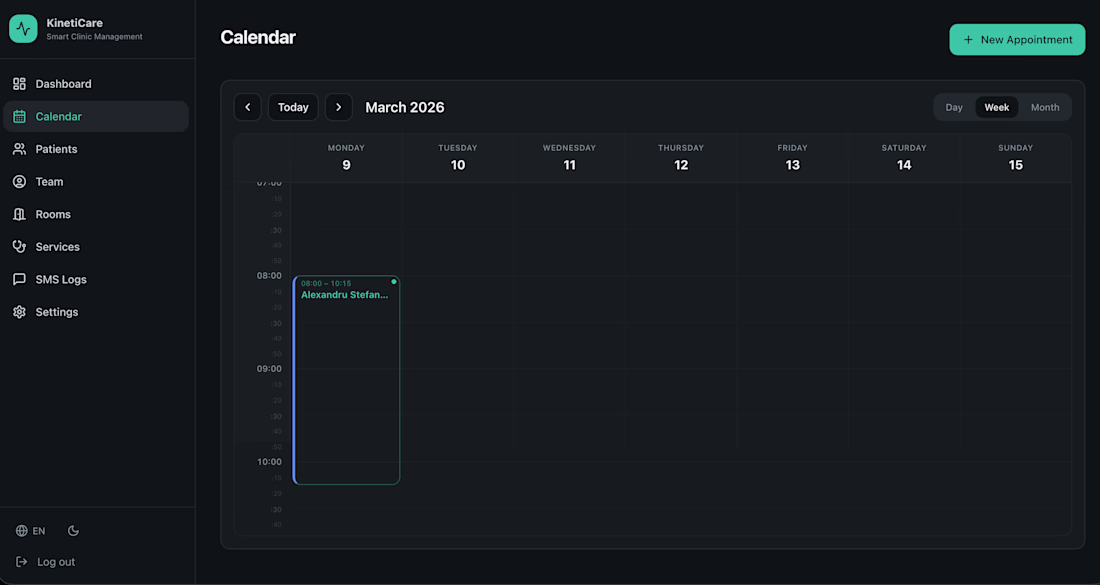Select the Thursday 12 column header
This screenshot has width=1100, height=585.
(x=681, y=158)
